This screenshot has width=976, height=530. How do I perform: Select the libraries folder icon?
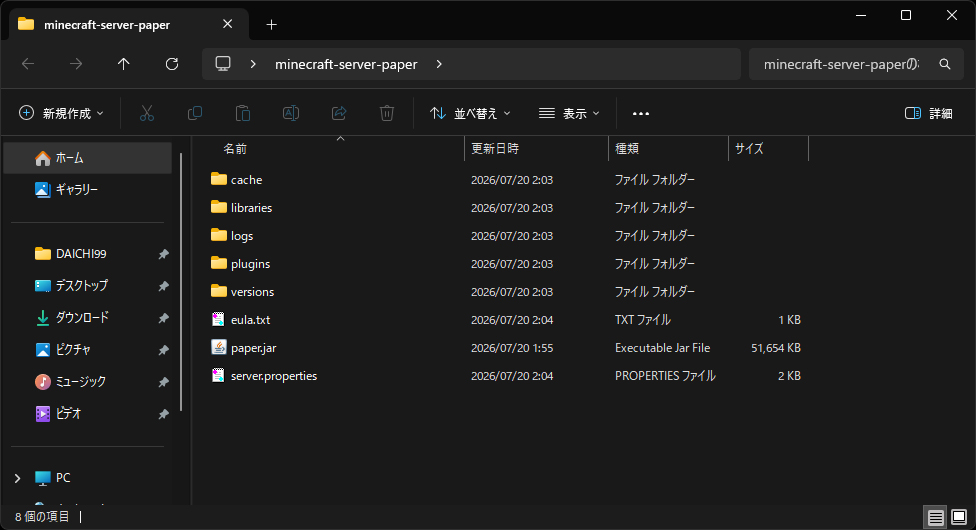218,207
